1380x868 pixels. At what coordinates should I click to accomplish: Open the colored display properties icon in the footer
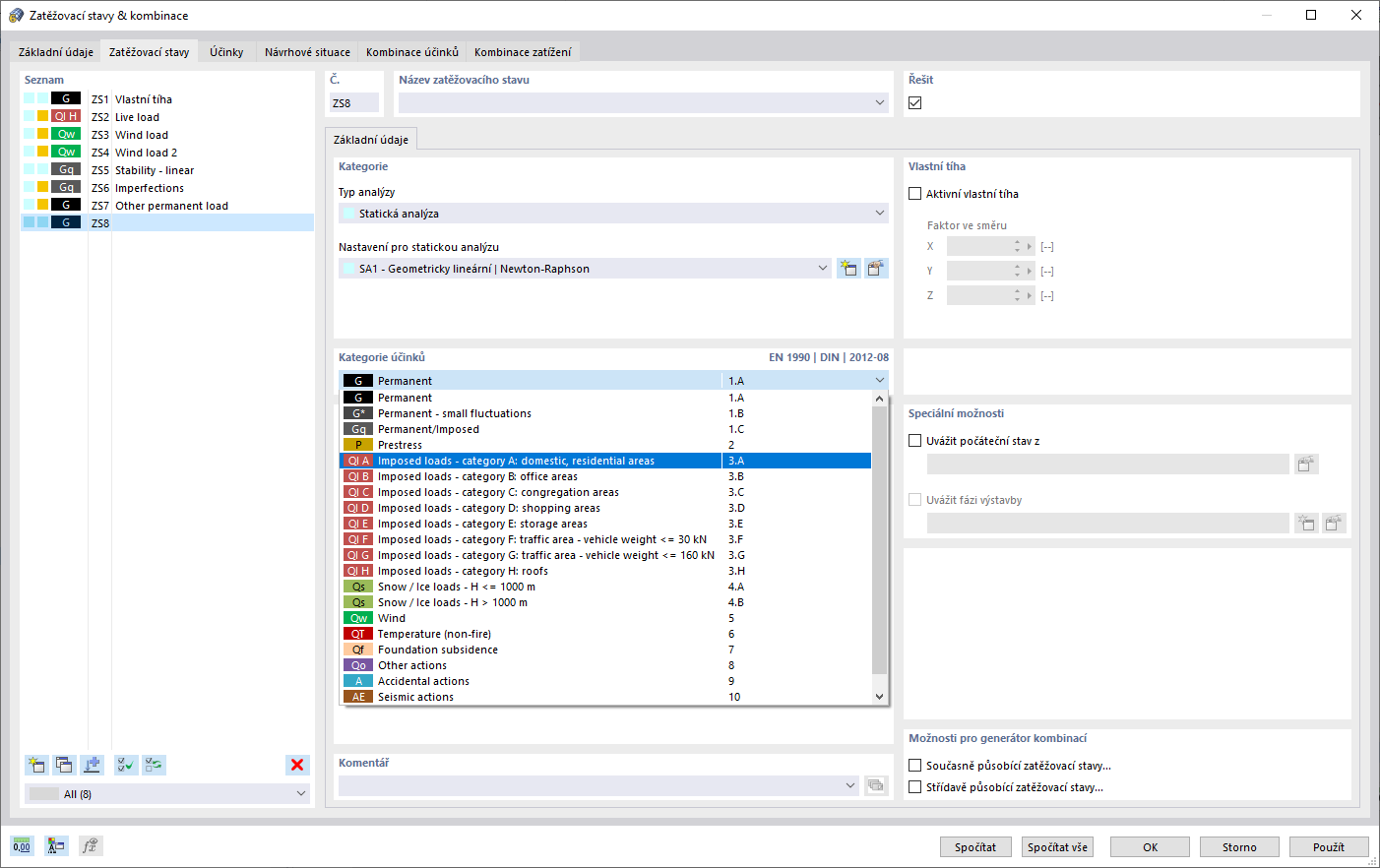56,845
